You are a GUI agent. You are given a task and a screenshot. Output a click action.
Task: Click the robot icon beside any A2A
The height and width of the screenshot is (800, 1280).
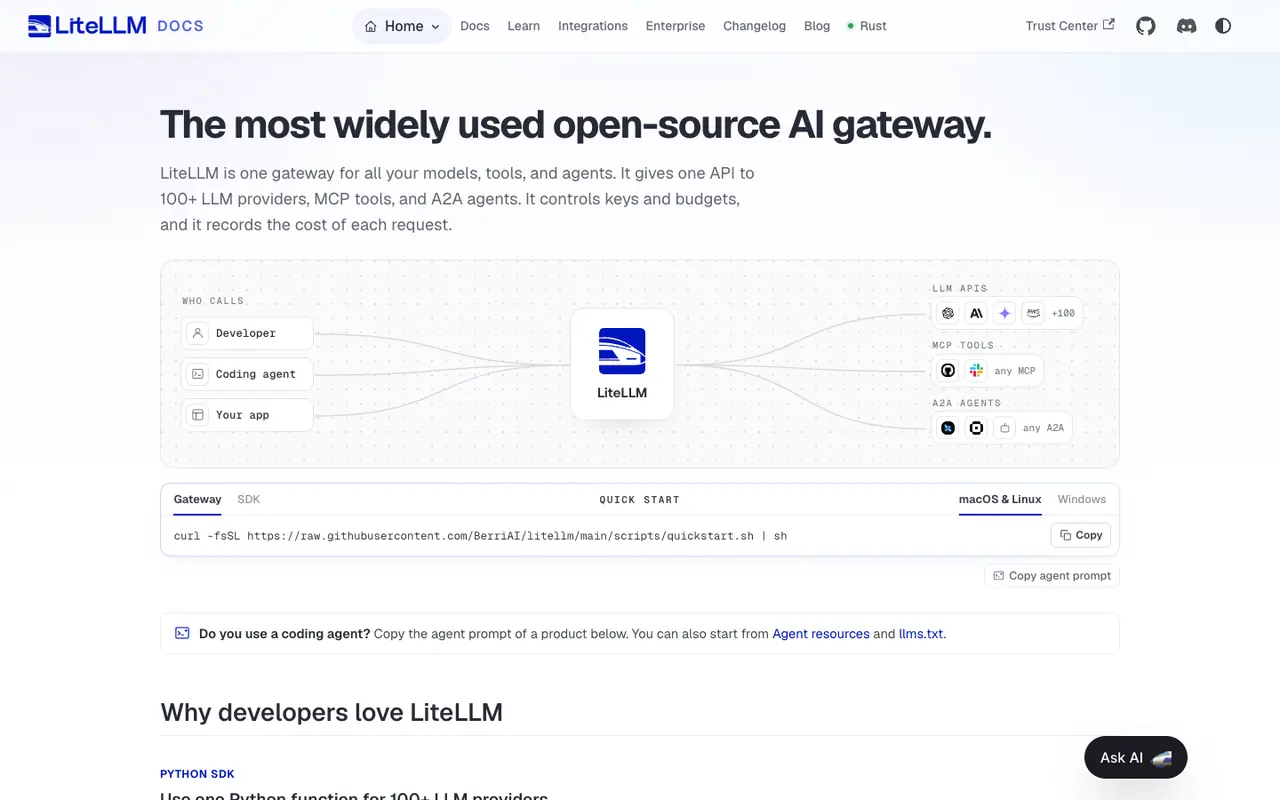click(1005, 428)
